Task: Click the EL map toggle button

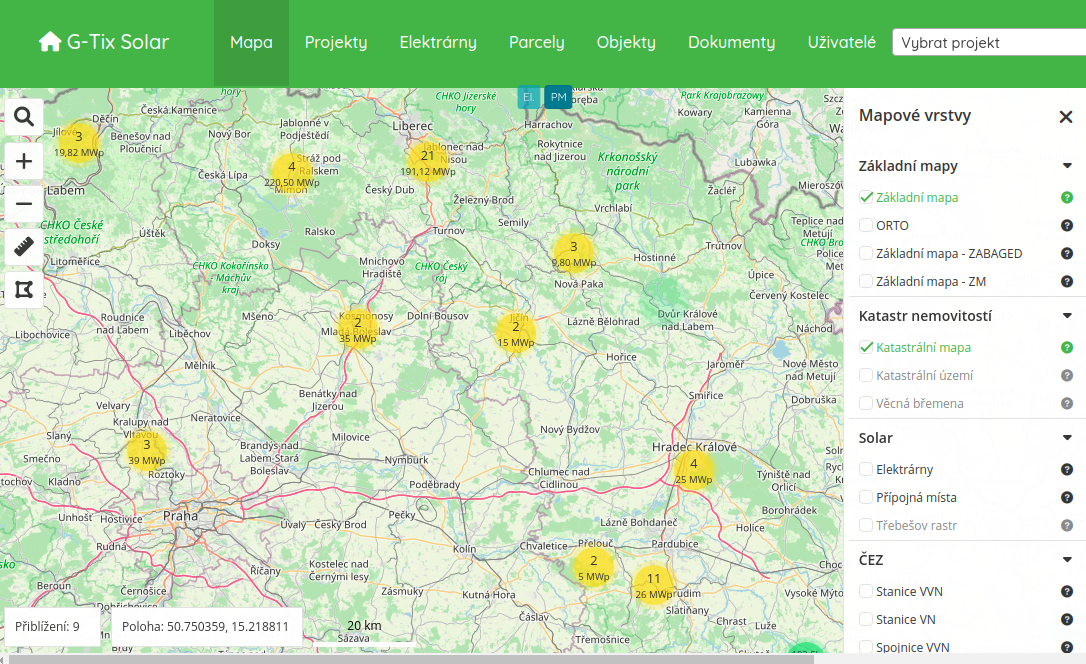Action: [x=528, y=97]
